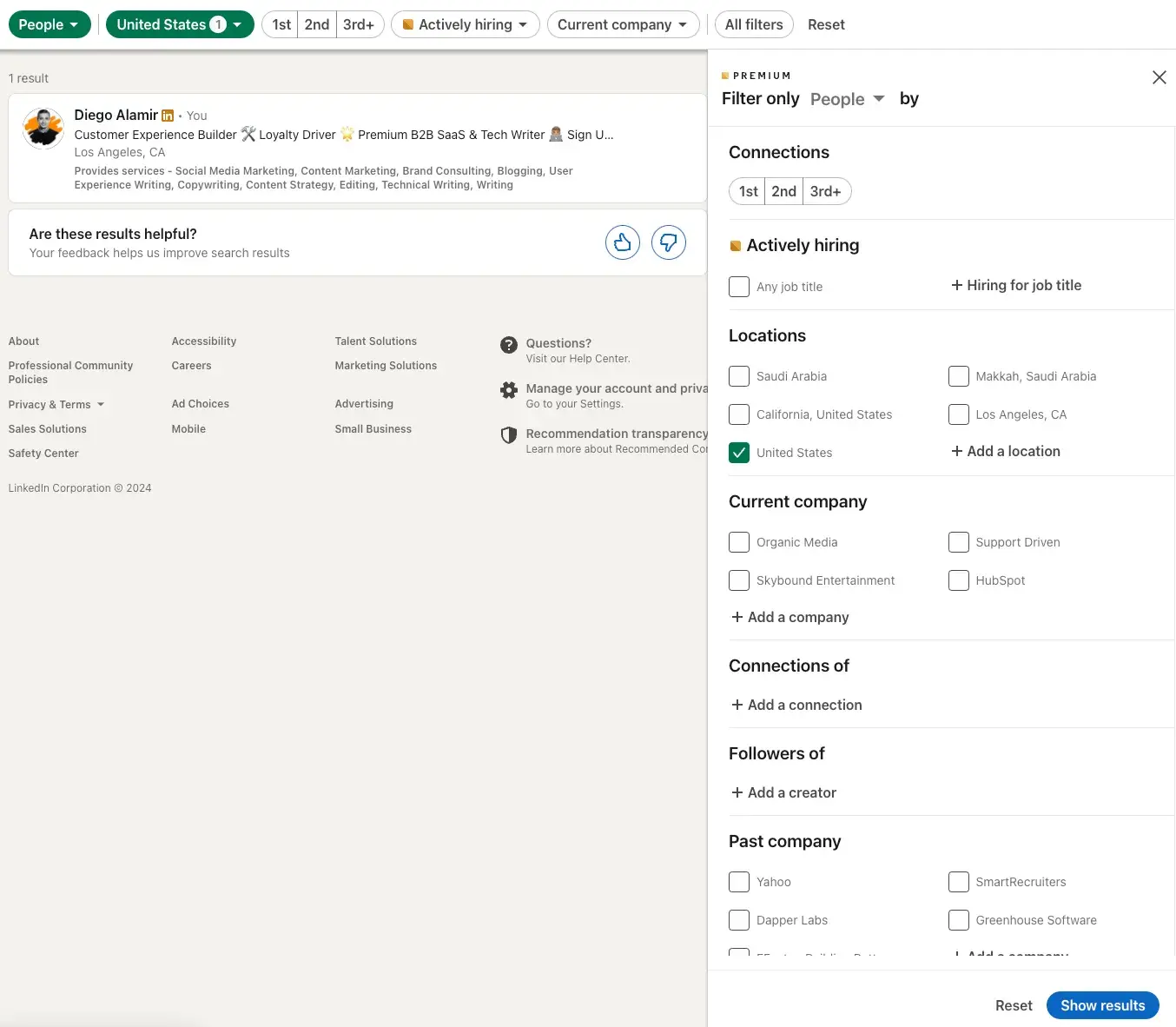Click the Questions help circle icon
The height and width of the screenshot is (1027, 1176).
tap(509, 345)
